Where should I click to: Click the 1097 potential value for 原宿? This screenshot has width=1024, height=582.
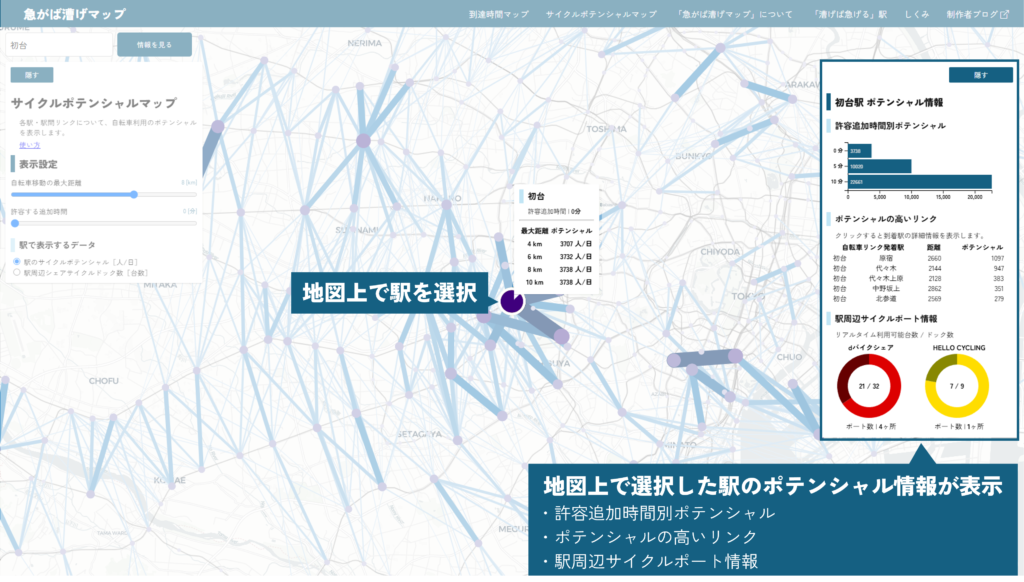pos(997,258)
